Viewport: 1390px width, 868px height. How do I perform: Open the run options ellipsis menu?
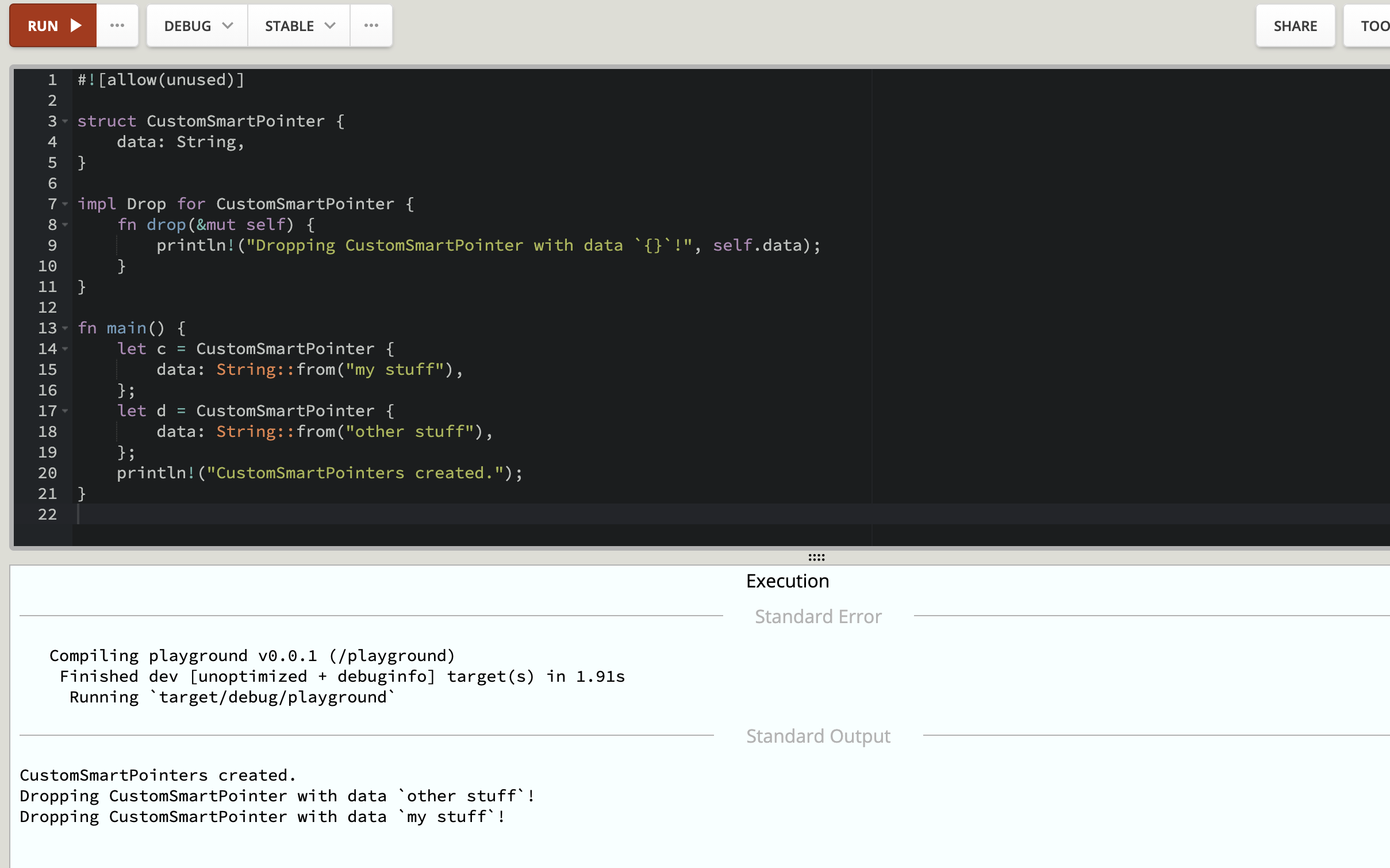(117, 26)
